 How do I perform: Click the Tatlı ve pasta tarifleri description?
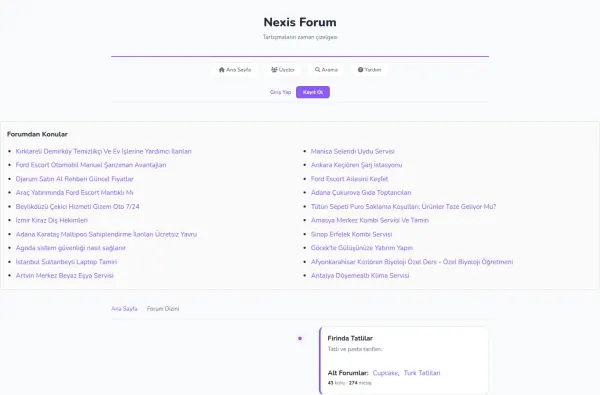(x=355, y=349)
